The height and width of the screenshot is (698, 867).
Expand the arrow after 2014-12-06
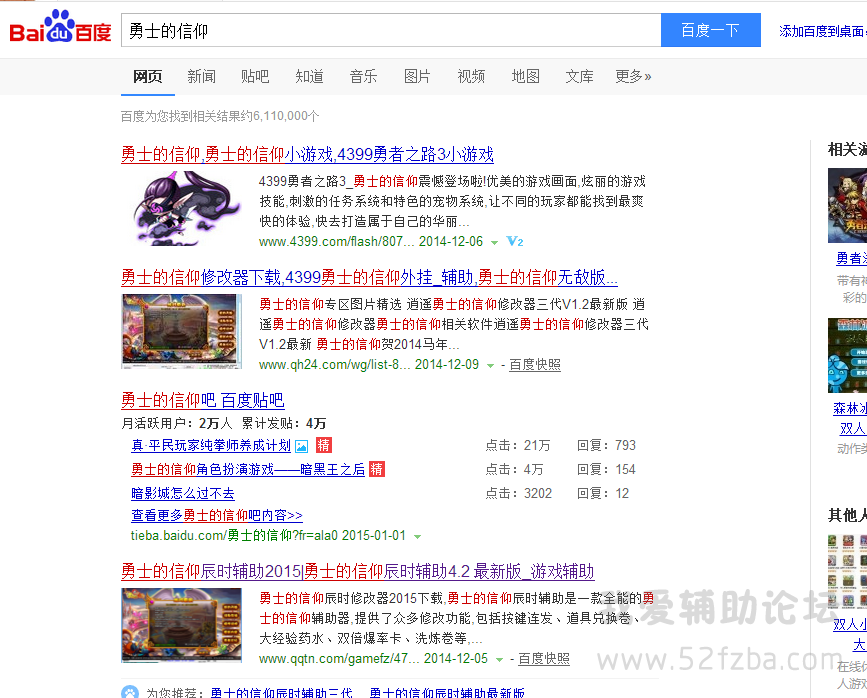[x=494, y=243]
